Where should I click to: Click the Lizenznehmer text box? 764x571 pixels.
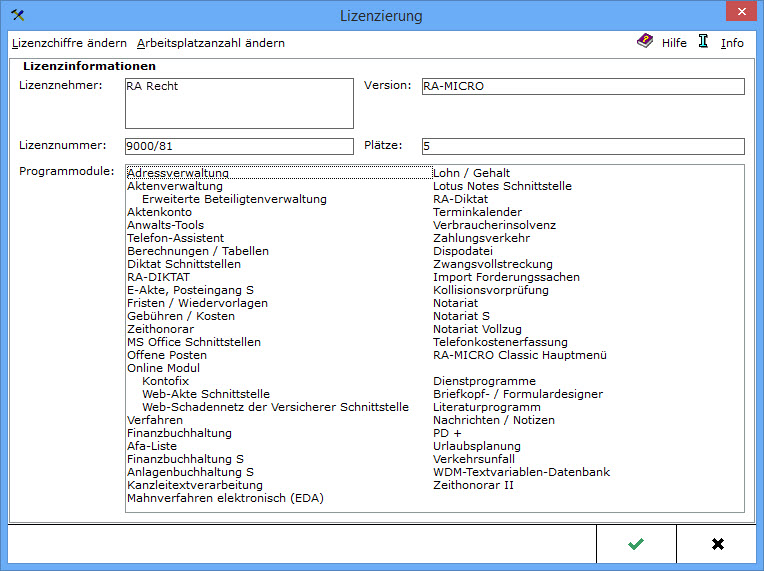pyautogui.click(x=239, y=103)
